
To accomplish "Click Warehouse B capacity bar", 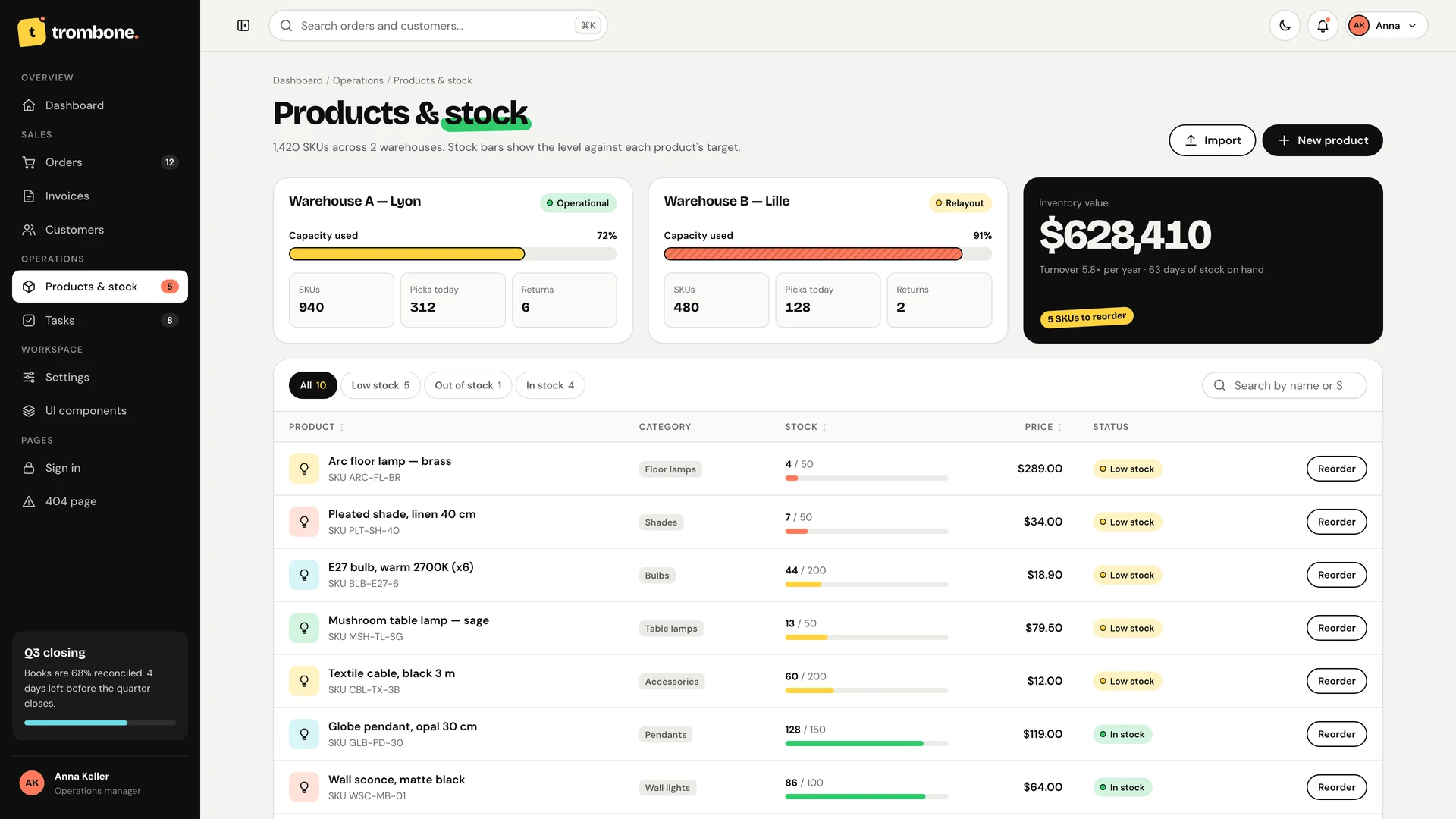I will (x=827, y=254).
